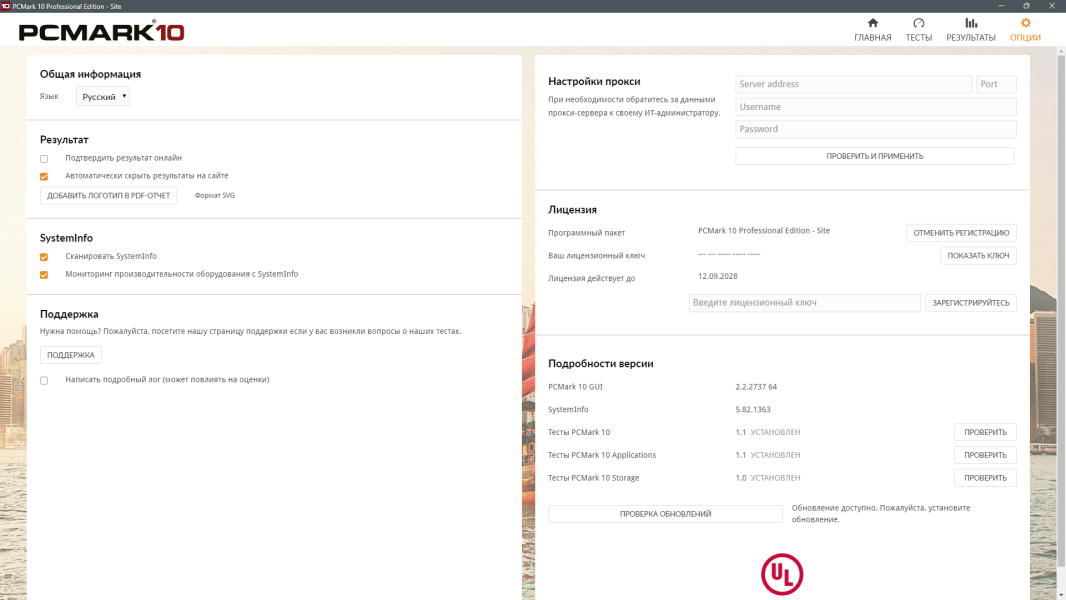Open the Главная home icon
The height and width of the screenshot is (600, 1066).
coord(872,23)
